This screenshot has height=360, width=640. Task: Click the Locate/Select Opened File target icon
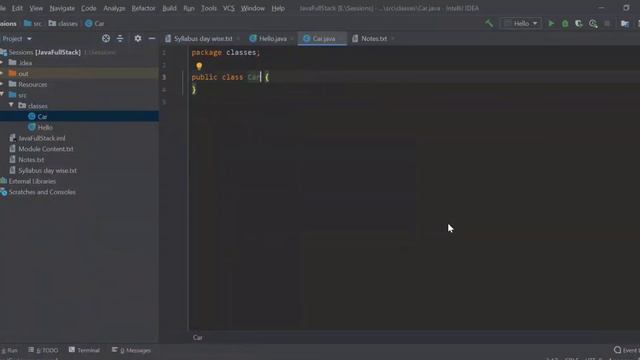(x=106, y=38)
